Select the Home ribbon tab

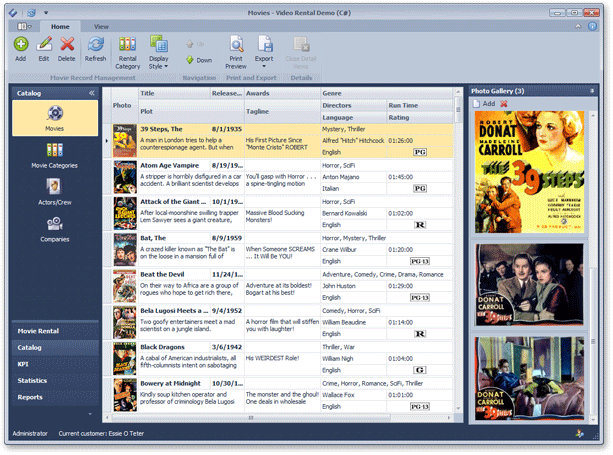(x=60, y=25)
